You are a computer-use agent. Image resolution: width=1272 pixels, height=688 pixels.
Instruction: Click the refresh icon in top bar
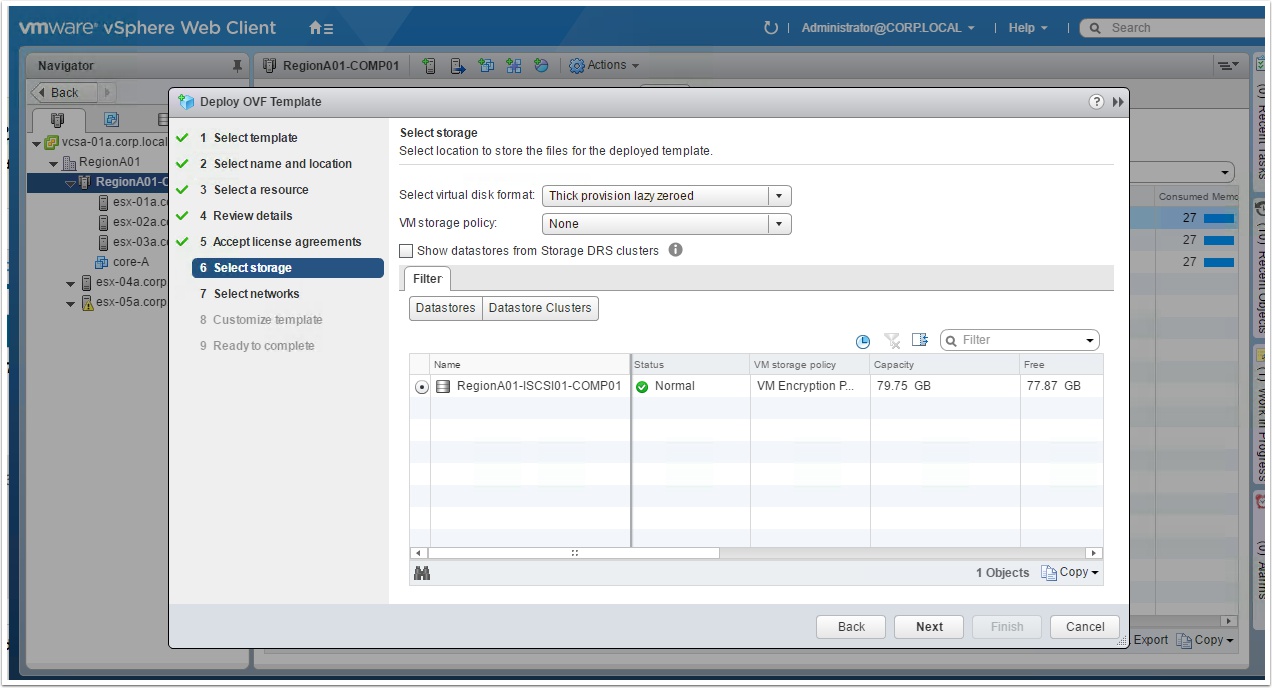click(x=770, y=28)
